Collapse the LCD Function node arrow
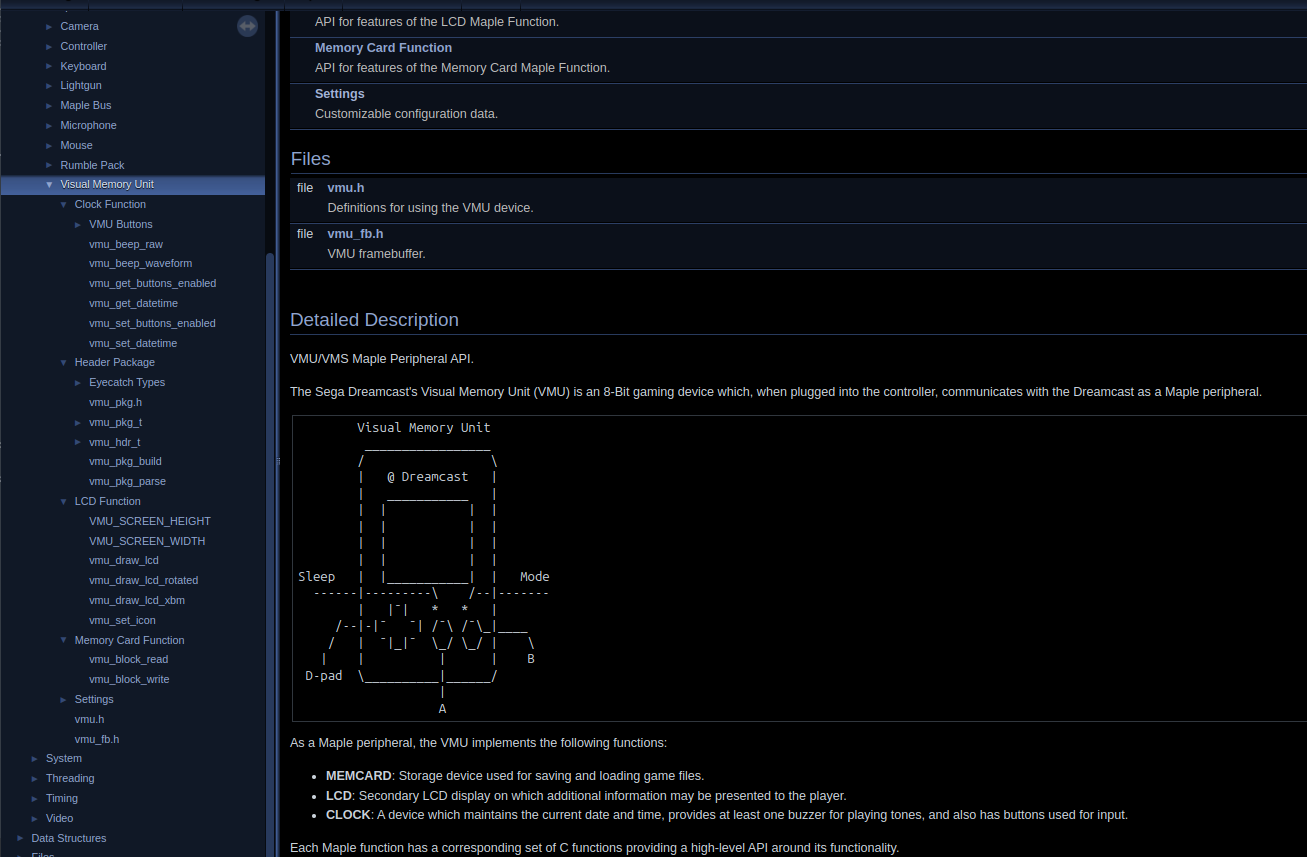The image size is (1307, 857). [x=63, y=501]
